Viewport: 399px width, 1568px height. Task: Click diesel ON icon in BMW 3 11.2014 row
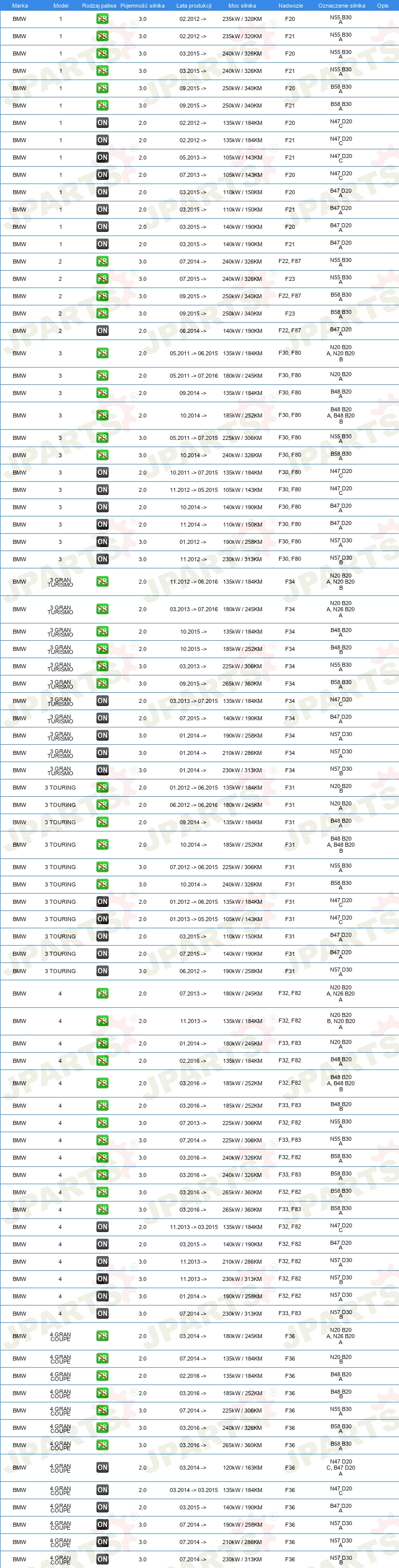[103, 525]
